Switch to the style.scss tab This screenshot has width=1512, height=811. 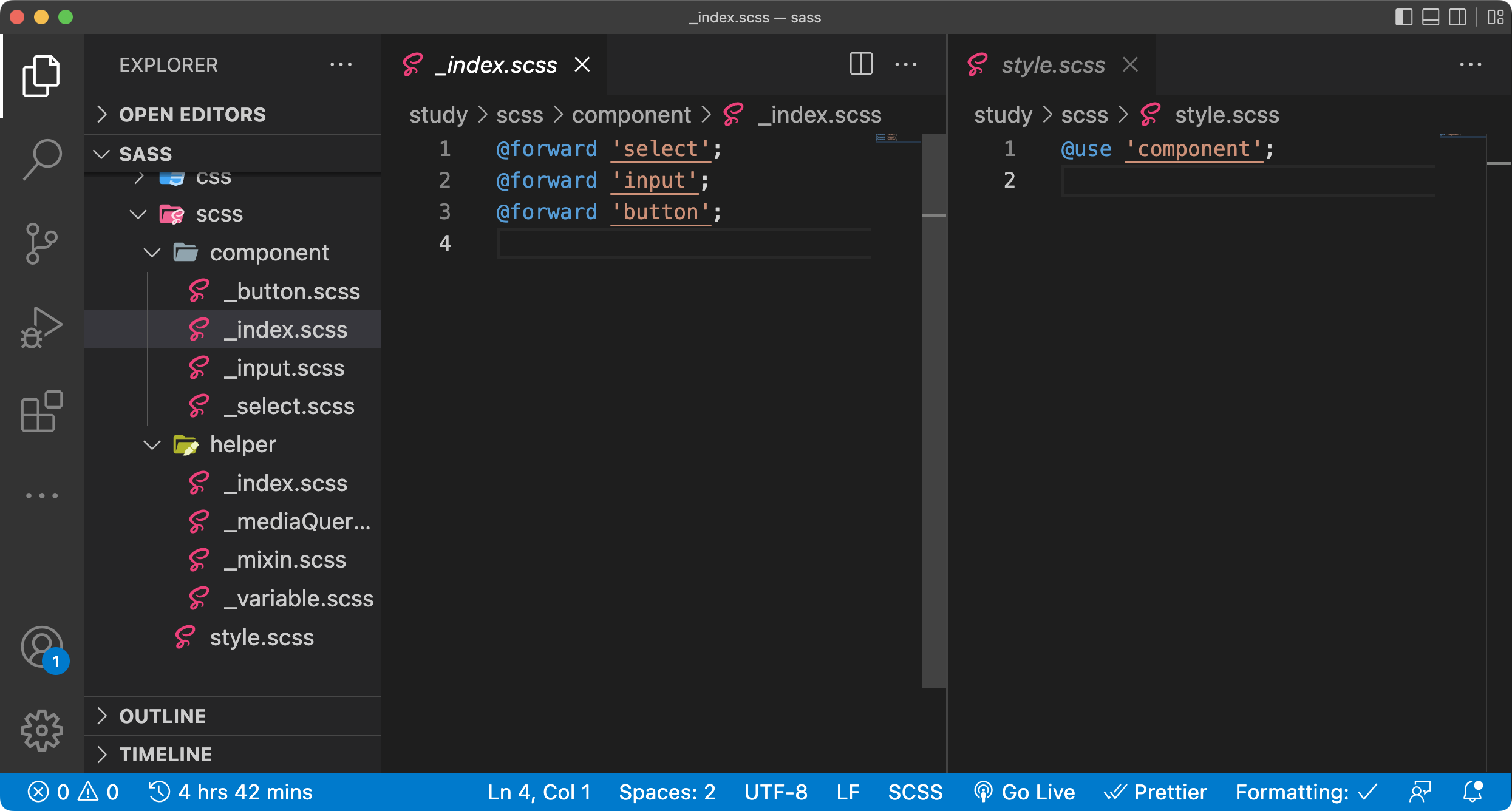pos(1052,65)
